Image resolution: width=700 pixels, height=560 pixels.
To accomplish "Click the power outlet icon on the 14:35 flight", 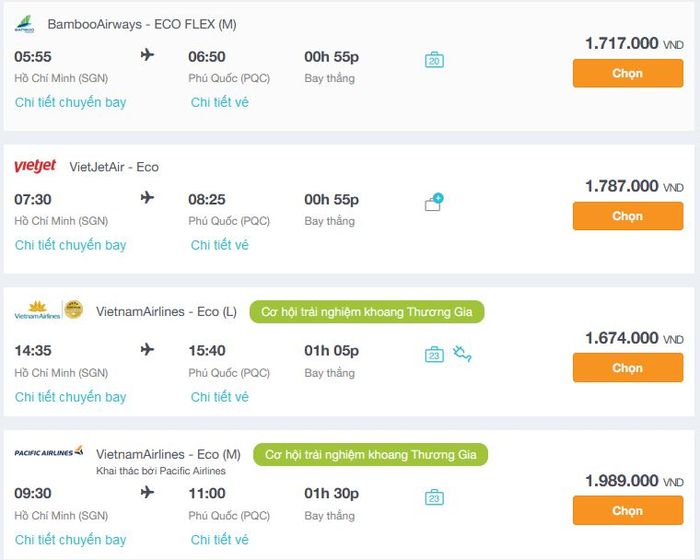I will [x=462, y=354].
